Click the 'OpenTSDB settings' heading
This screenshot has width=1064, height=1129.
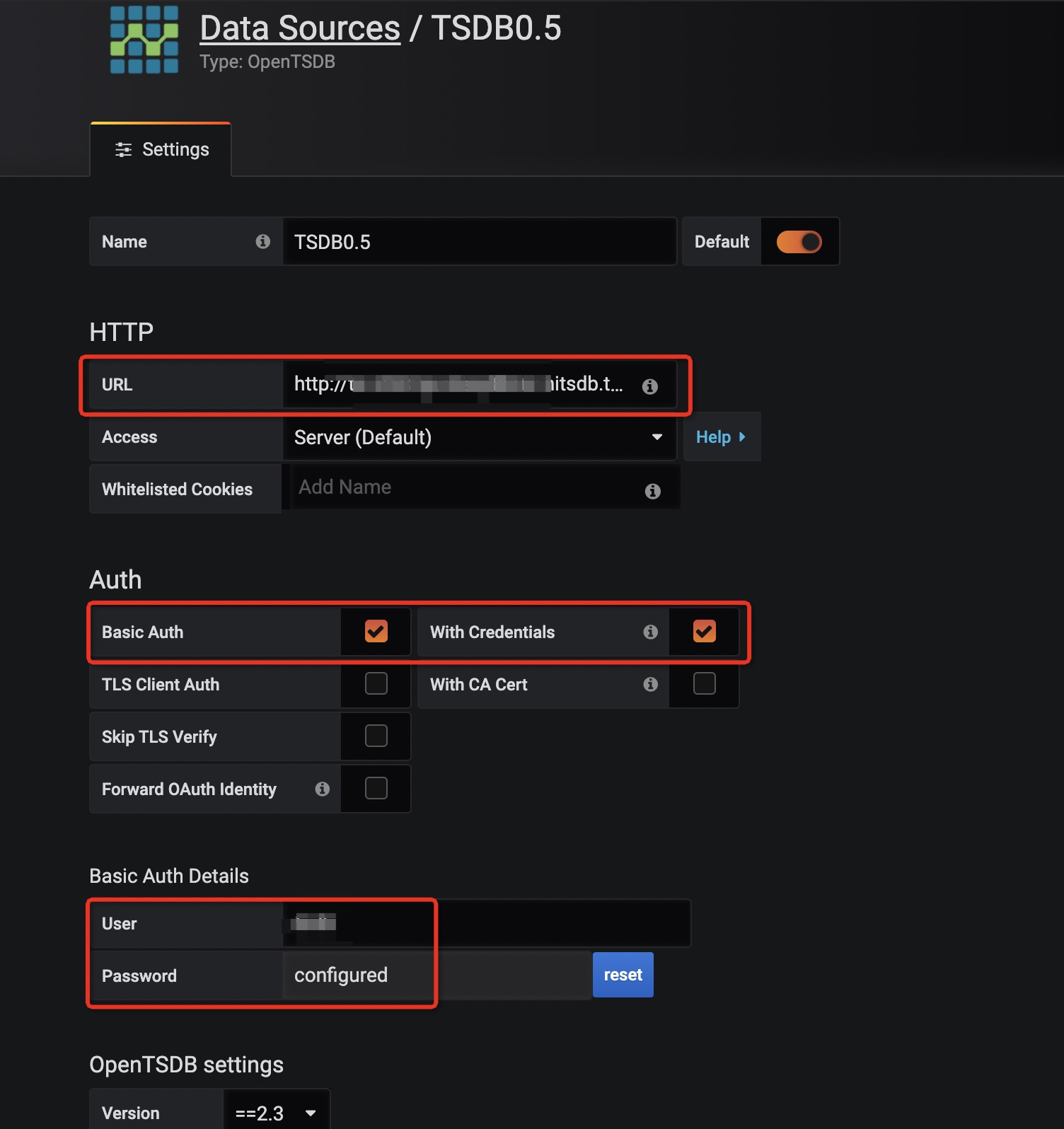coord(187,1065)
